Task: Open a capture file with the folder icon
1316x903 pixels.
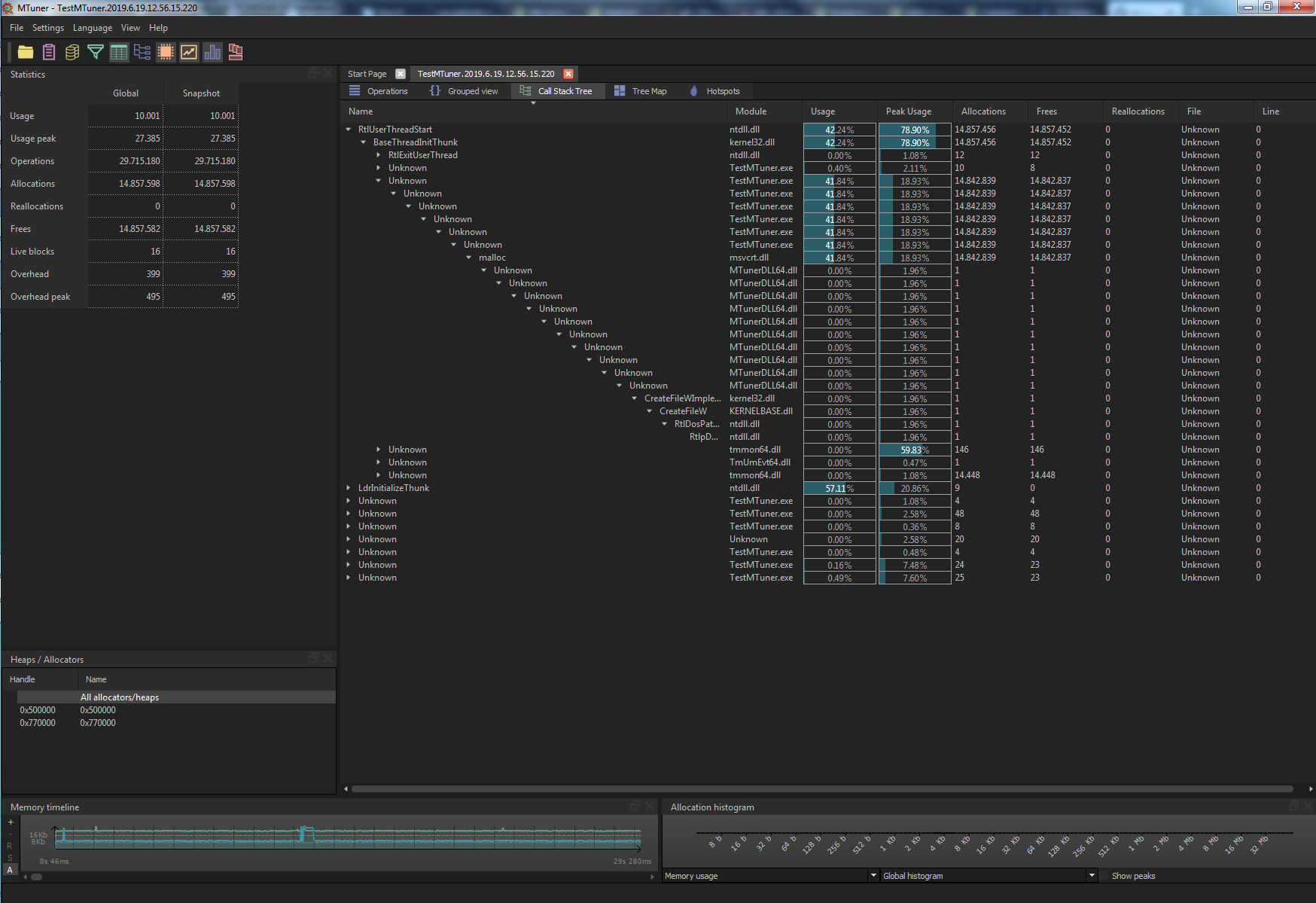Action: click(26, 52)
